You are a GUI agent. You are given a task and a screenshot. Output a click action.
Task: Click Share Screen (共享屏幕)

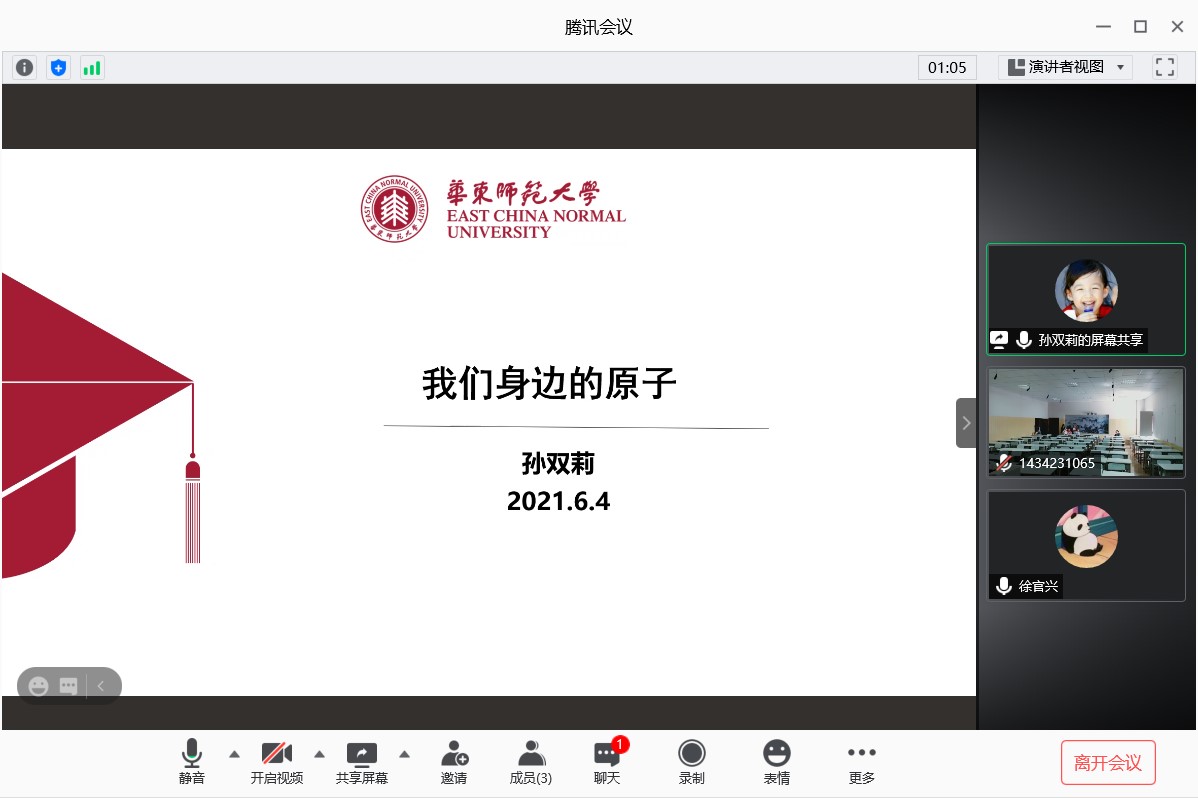coord(361,762)
